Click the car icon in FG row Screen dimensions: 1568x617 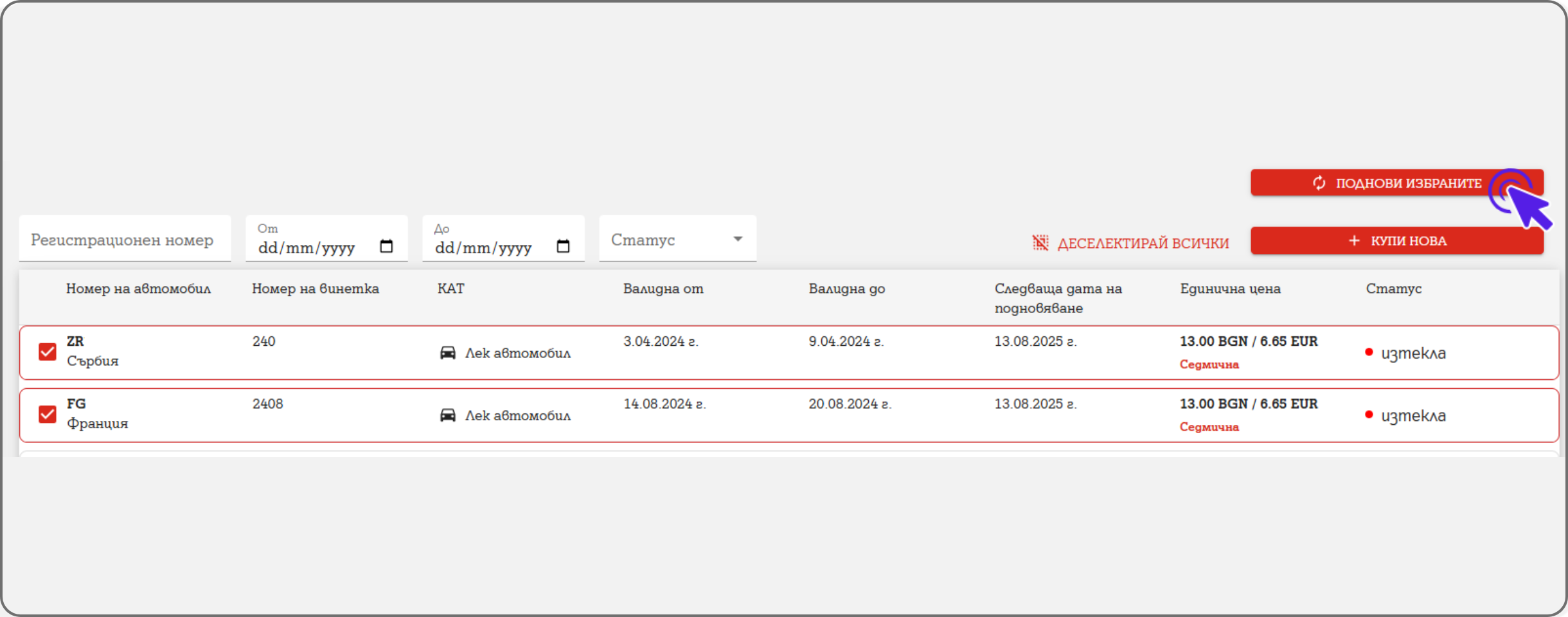coord(447,415)
